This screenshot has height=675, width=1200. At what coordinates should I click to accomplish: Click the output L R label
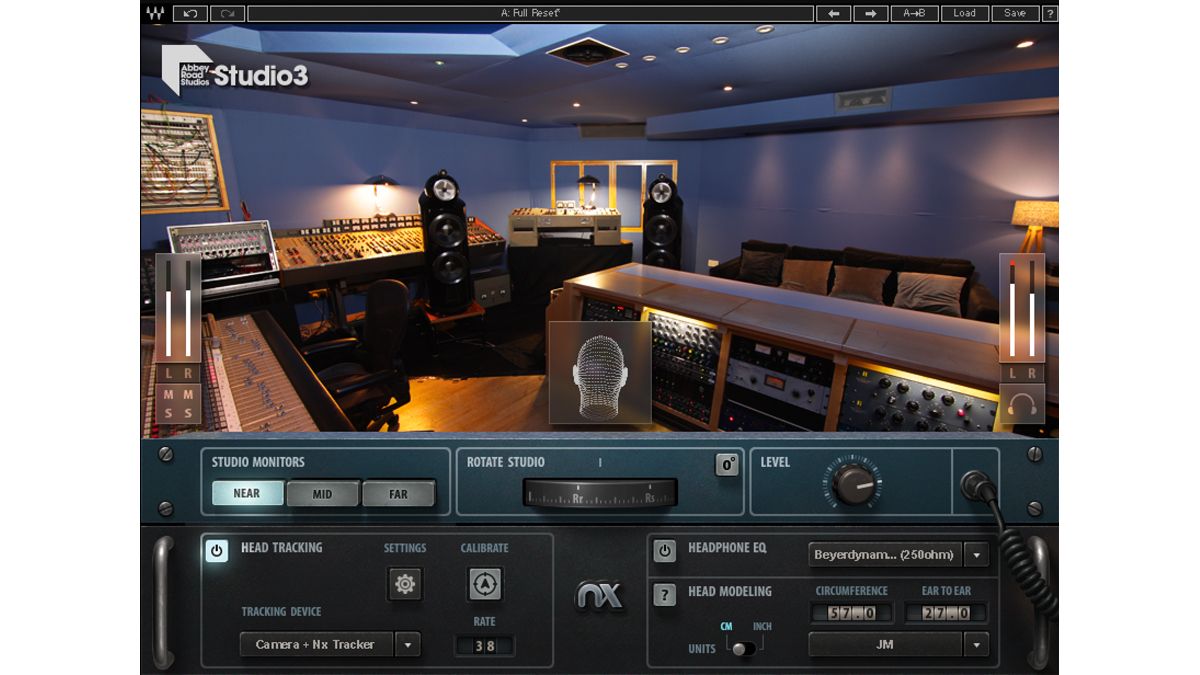point(1022,373)
